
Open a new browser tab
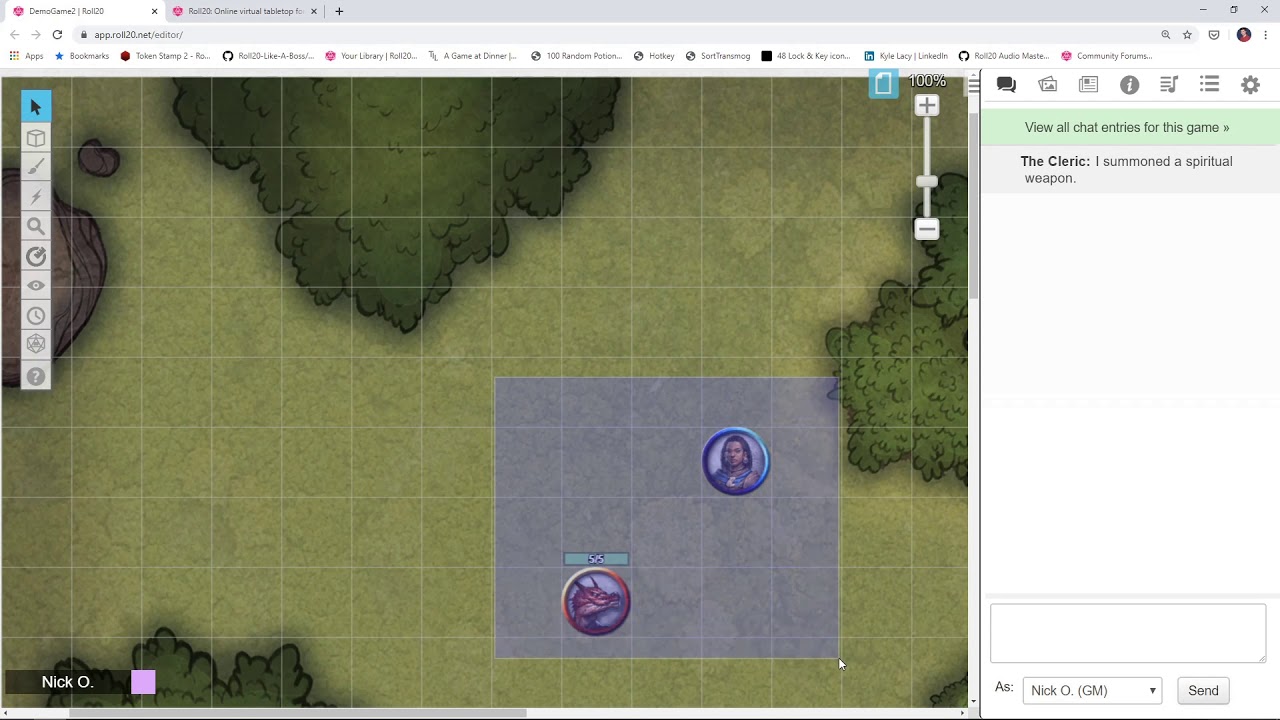pyautogui.click(x=339, y=11)
